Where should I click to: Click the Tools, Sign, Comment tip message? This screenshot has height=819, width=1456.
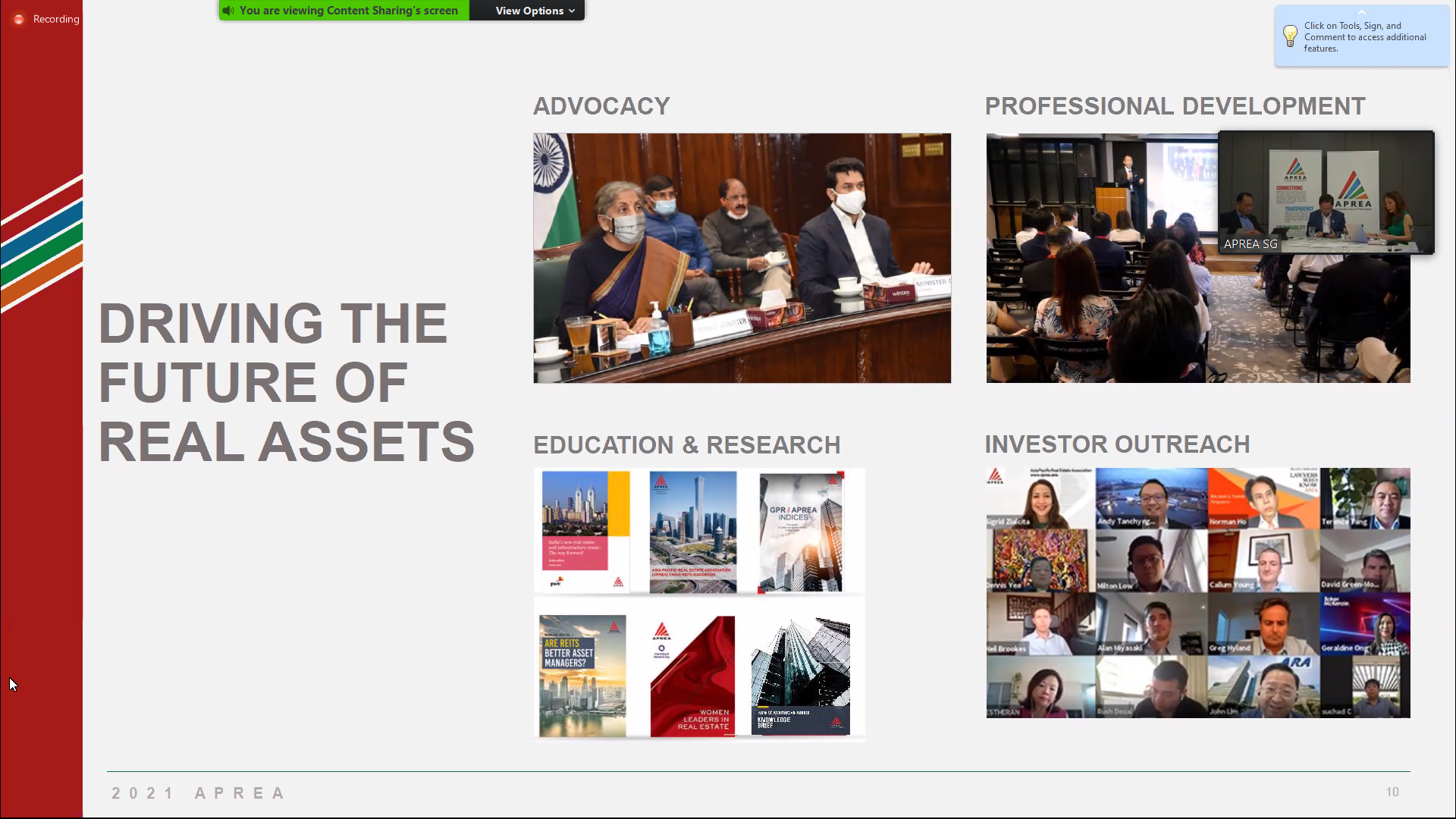[1365, 37]
